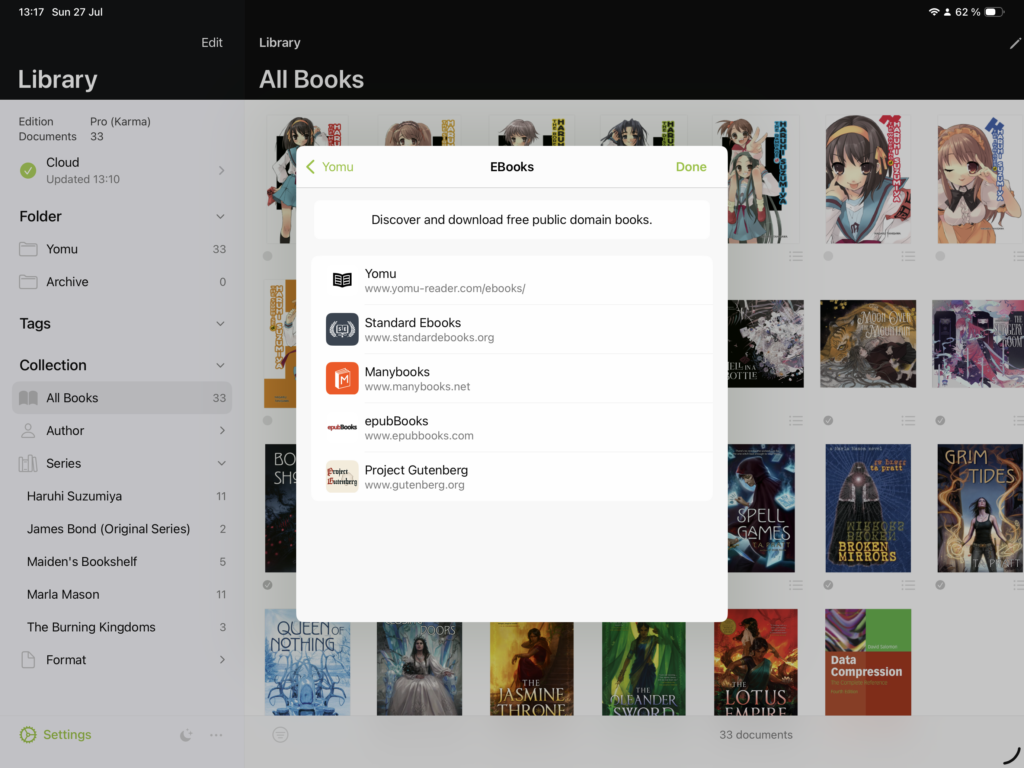This screenshot has height=768, width=1024.
Task: Open list menu icon under Broken Mirrors
Action: pyautogui.click(x=908, y=585)
